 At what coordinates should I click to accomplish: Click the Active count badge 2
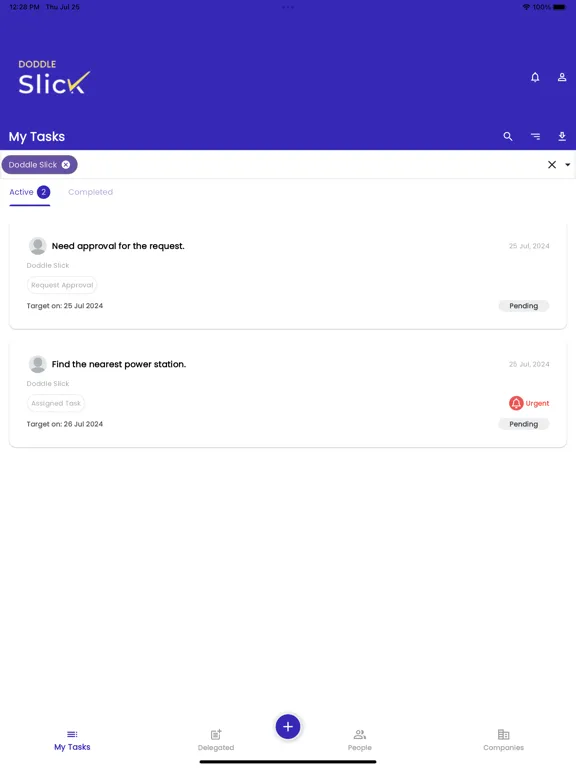[44, 192]
